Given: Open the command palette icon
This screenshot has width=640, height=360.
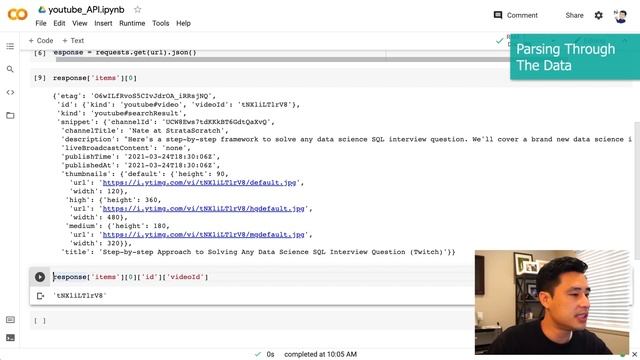Looking at the screenshot, I should point(10,320).
